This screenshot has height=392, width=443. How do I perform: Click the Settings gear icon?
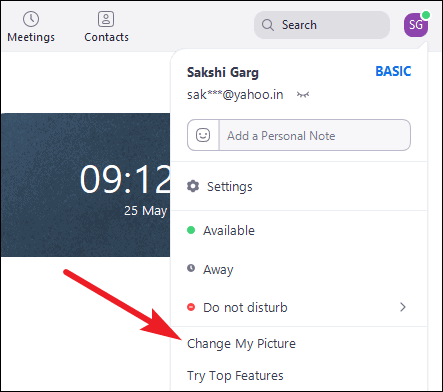click(x=193, y=186)
